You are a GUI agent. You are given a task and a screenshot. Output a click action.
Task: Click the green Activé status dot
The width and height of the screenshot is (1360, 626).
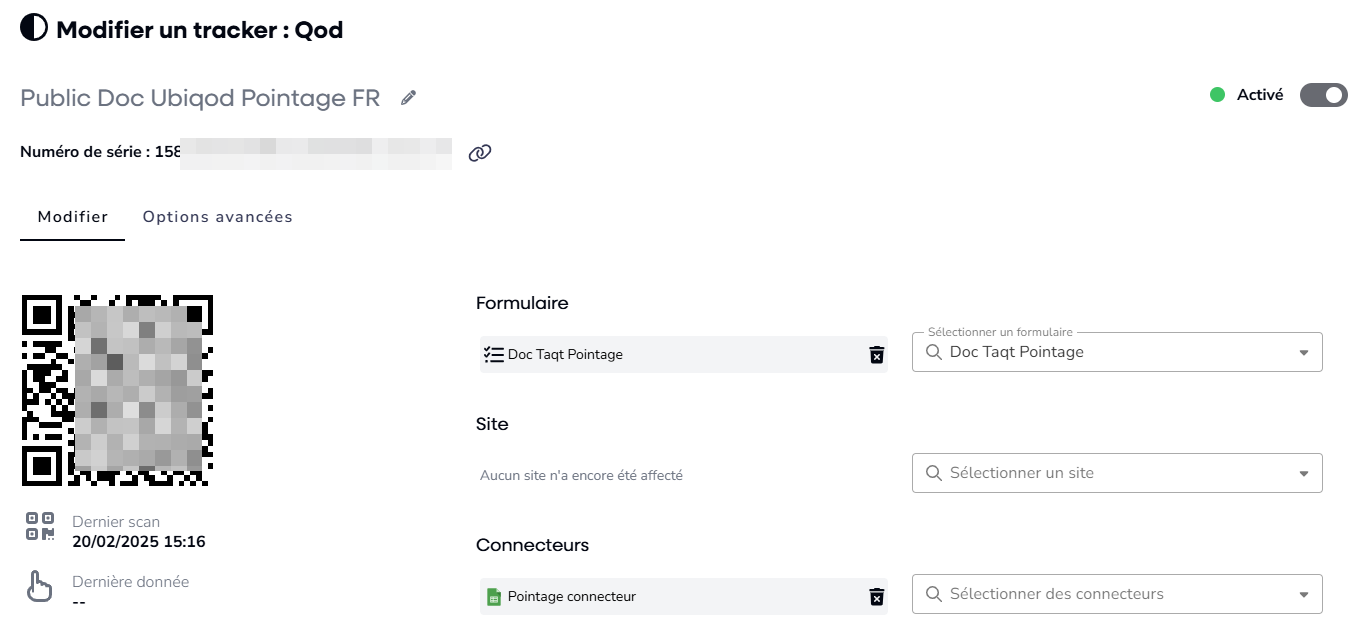click(x=1217, y=95)
